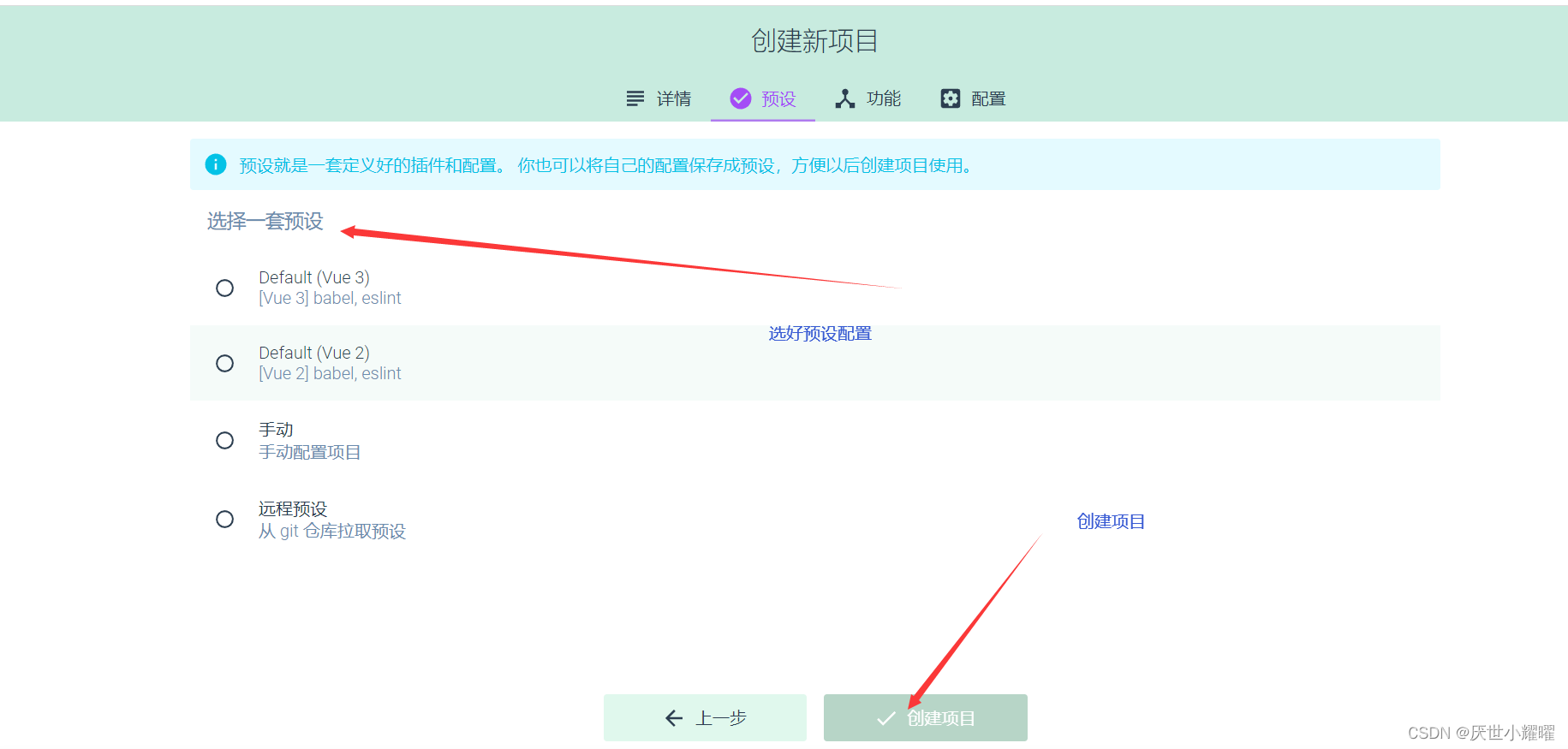Image resolution: width=1568 pixels, height=749 pixels.
Task: Switch to the 预设 tab
Action: pos(763,98)
